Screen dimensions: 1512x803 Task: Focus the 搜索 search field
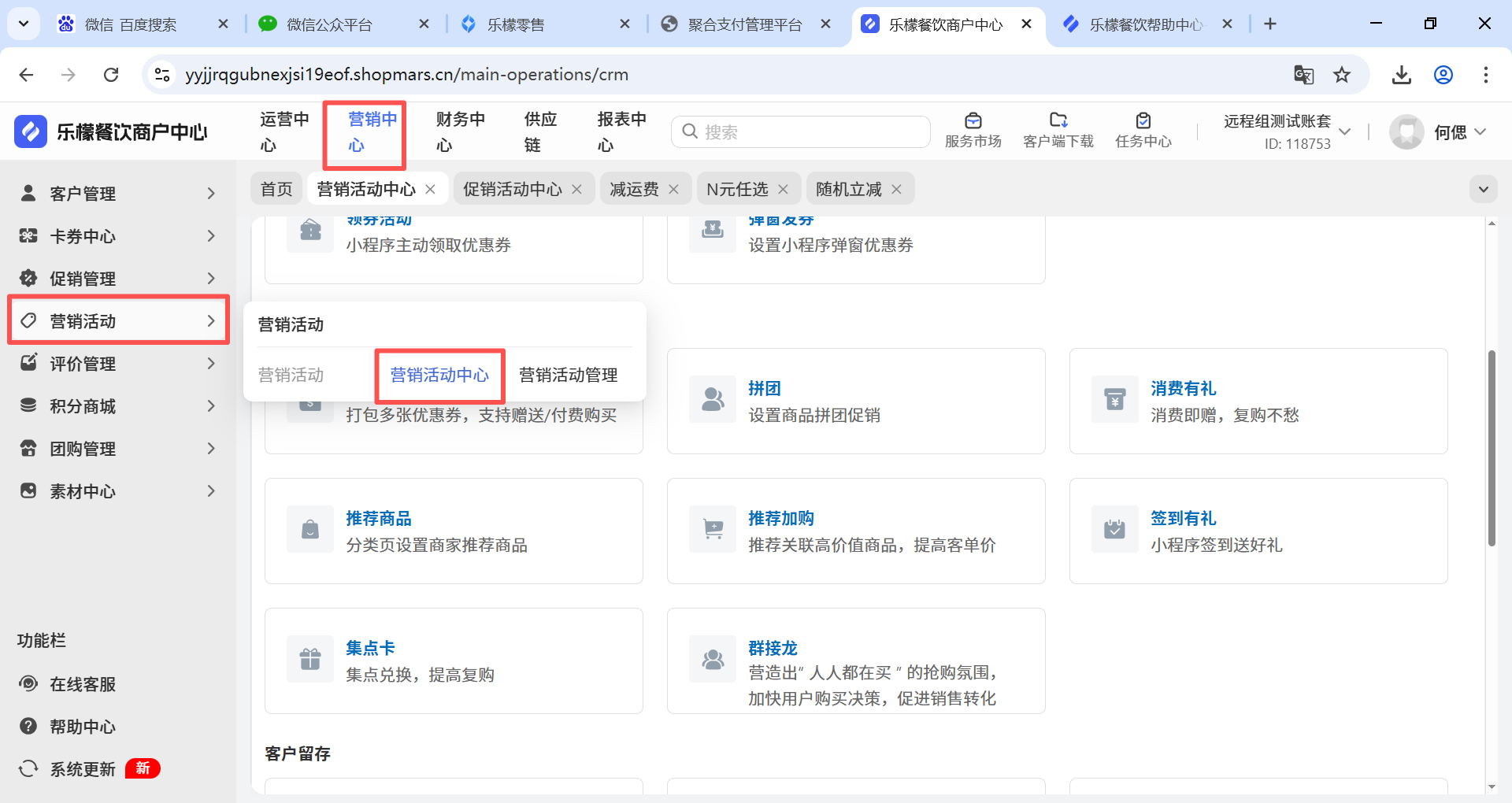point(801,131)
